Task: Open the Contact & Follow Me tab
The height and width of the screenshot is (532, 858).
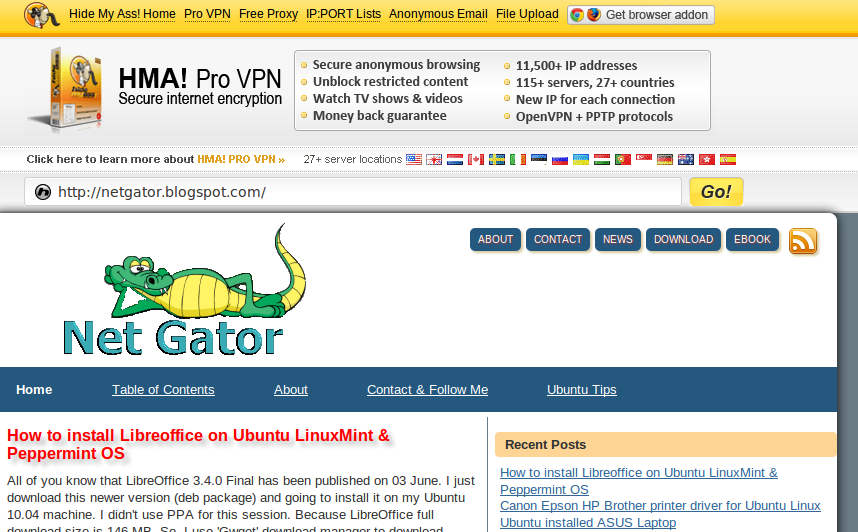Action: (427, 390)
